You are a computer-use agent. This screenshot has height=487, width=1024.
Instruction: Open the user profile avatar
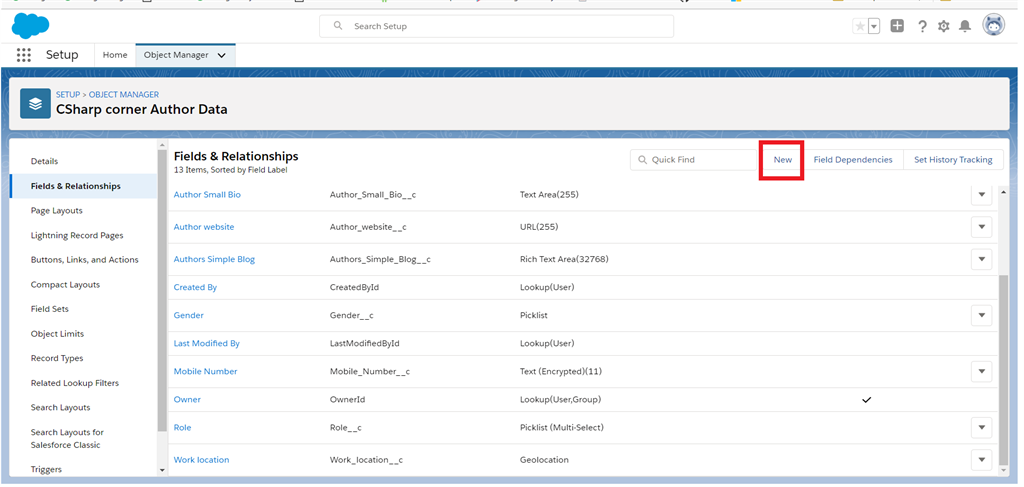pyautogui.click(x=994, y=25)
